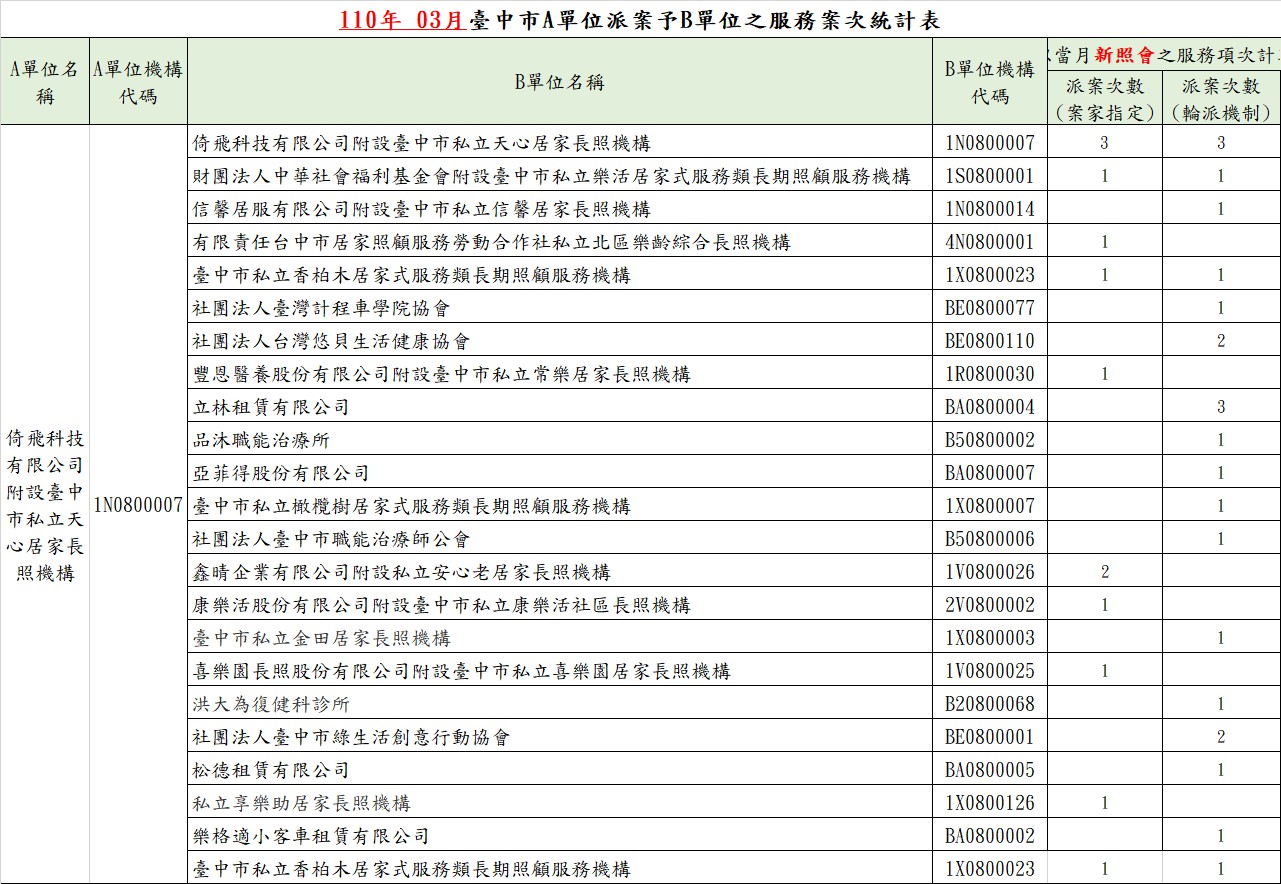Click cell 社團法人臺中市綠生活創意行動協會
Screen dimensions: 1281x884
click(560, 737)
